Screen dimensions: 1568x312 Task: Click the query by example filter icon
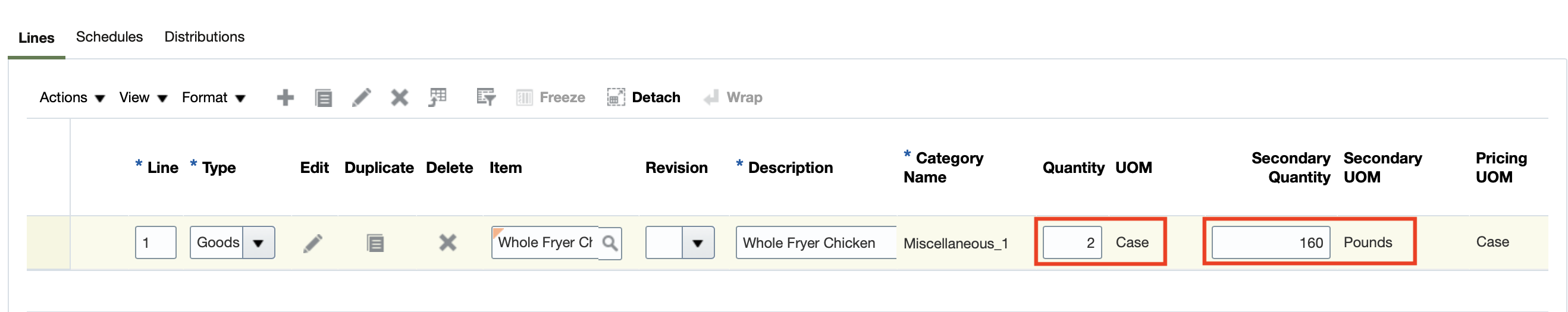[486, 97]
